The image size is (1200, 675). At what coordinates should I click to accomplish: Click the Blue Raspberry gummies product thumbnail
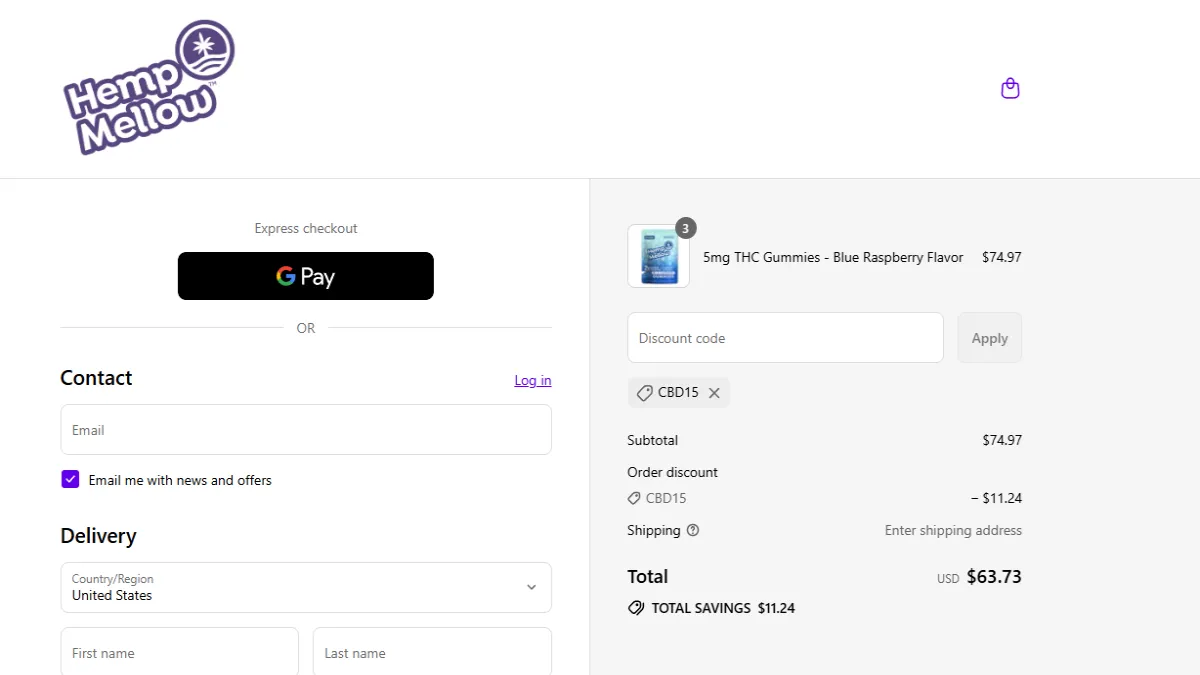click(658, 257)
